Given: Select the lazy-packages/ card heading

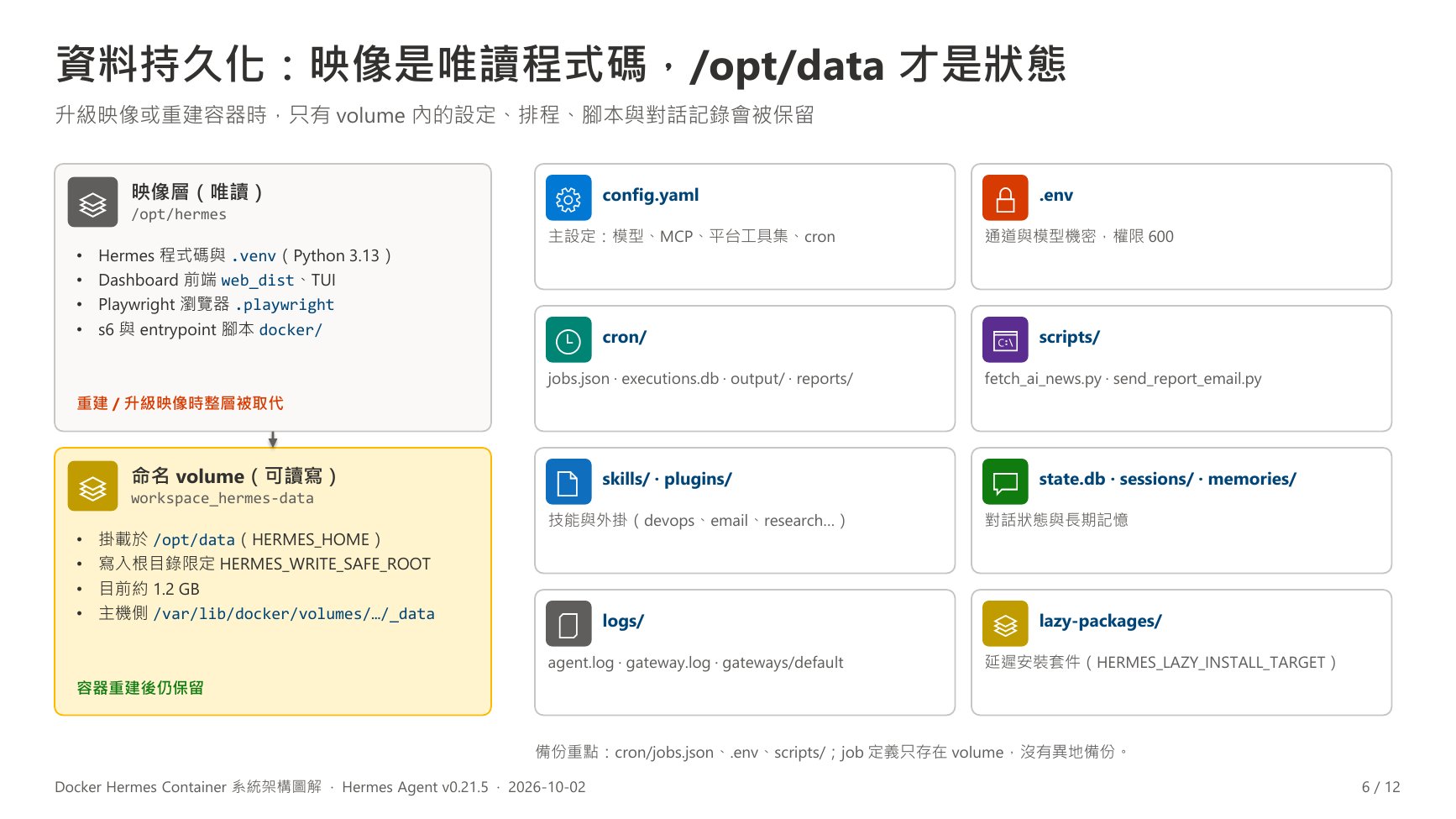Looking at the screenshot, I should tap(1100, 621).
